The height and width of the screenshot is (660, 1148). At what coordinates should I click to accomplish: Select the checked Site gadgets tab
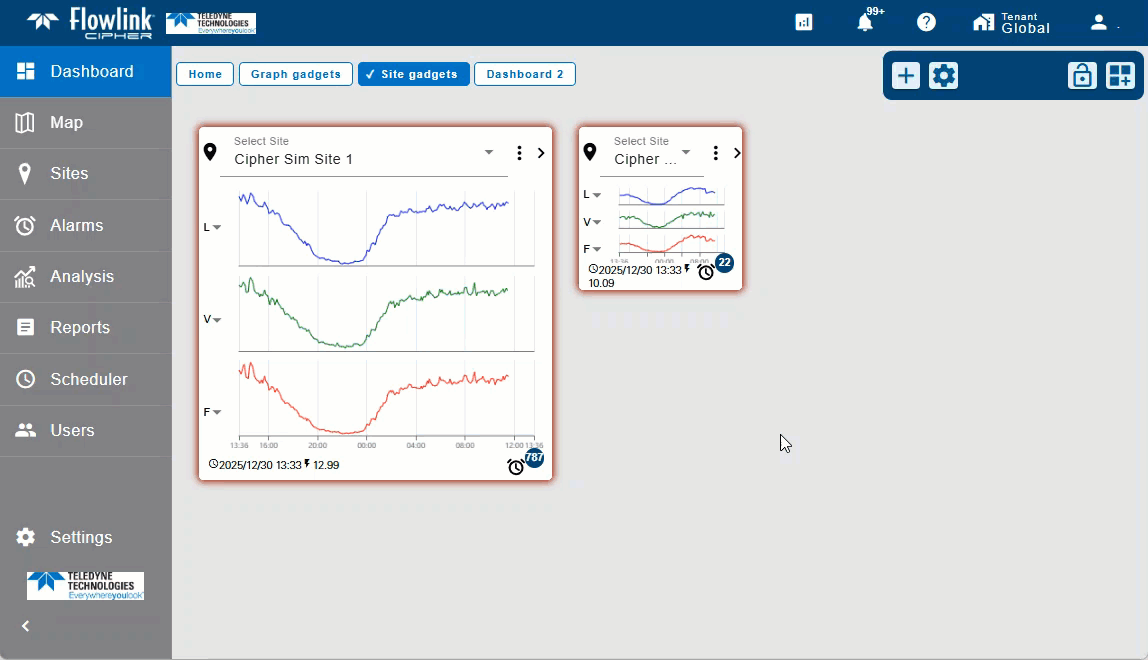(x=413, y=74)
